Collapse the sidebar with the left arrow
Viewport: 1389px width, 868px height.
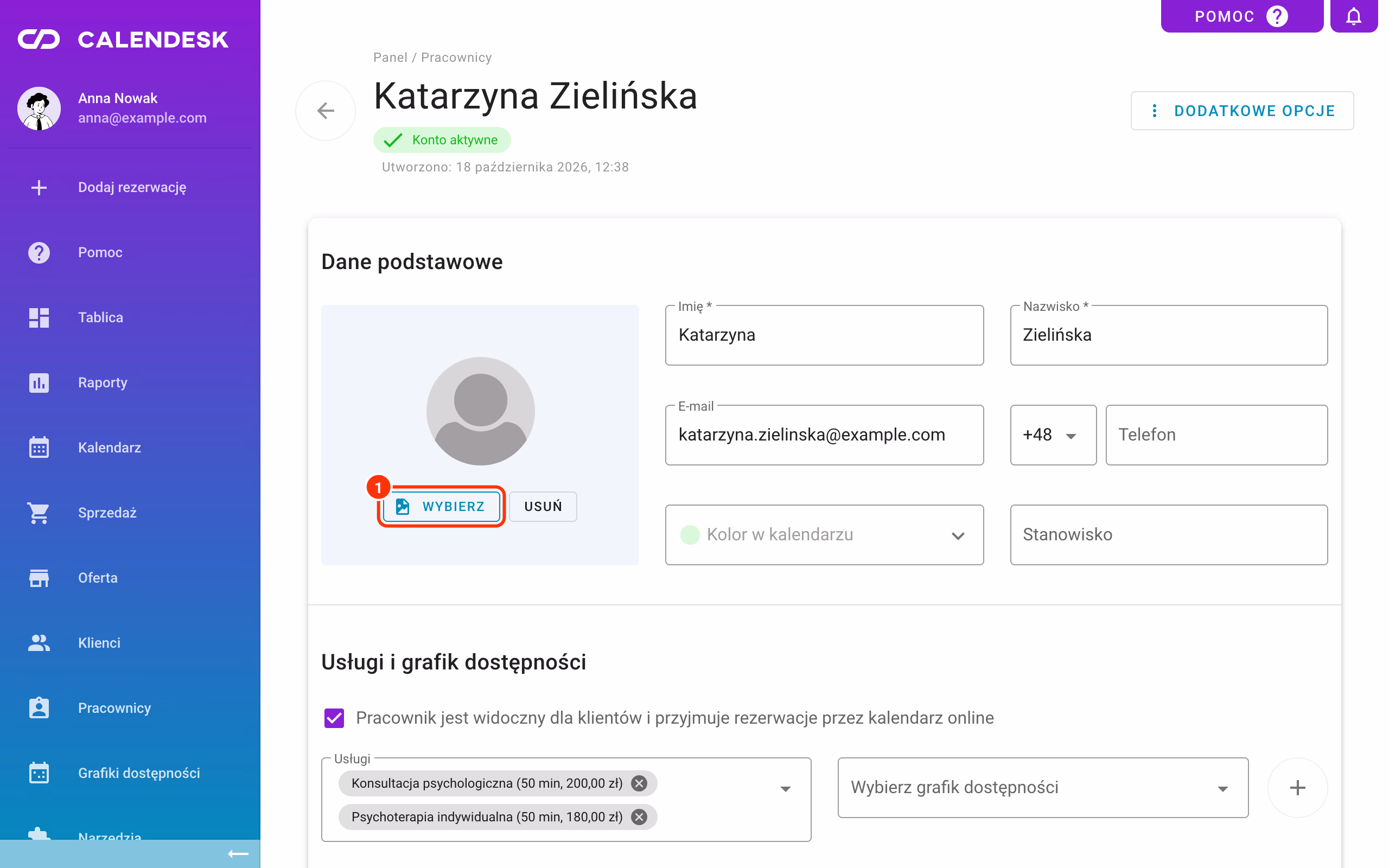pos(238,854)
